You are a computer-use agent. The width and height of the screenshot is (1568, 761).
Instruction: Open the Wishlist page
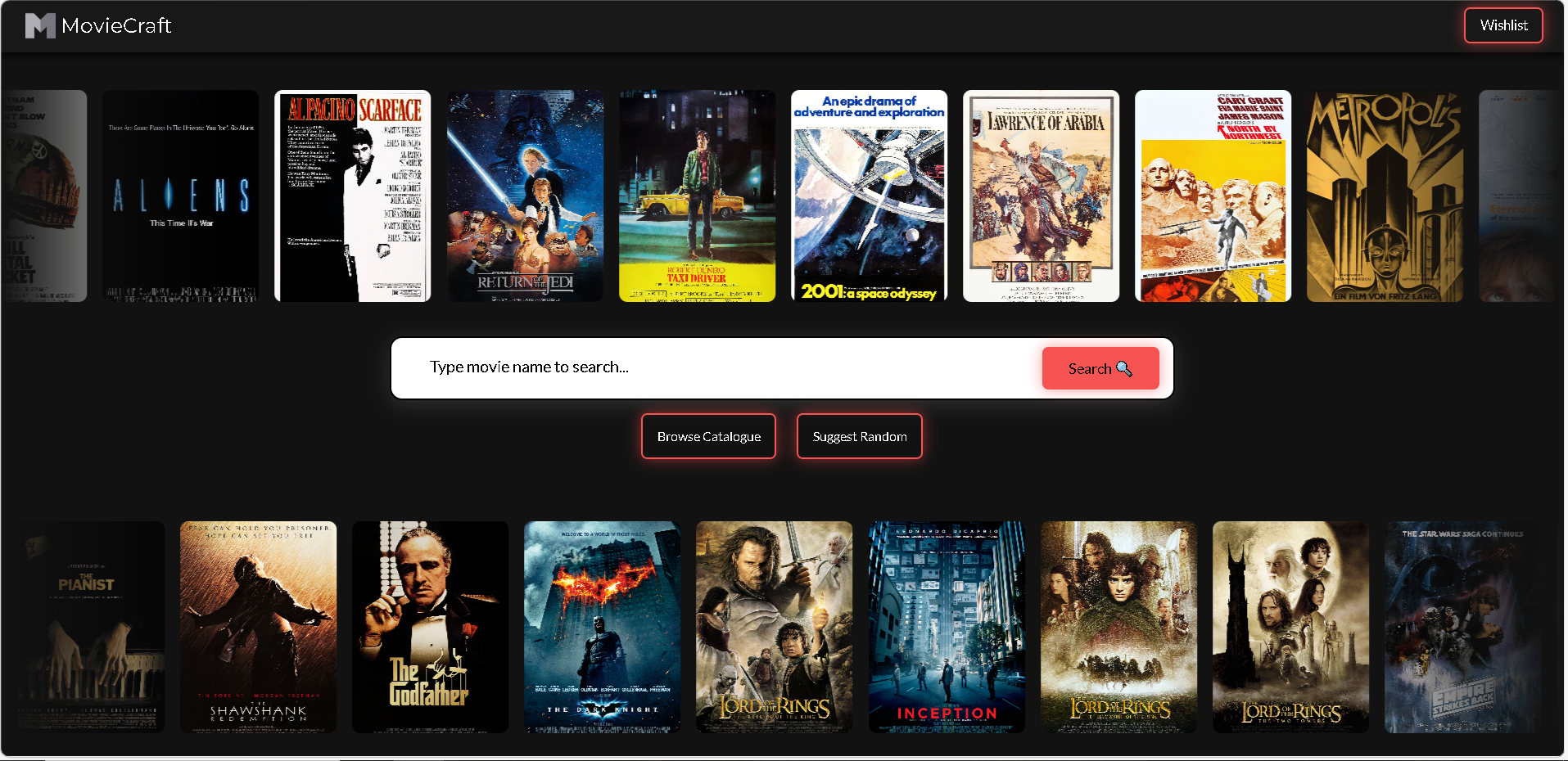[x=1503, y=25]
